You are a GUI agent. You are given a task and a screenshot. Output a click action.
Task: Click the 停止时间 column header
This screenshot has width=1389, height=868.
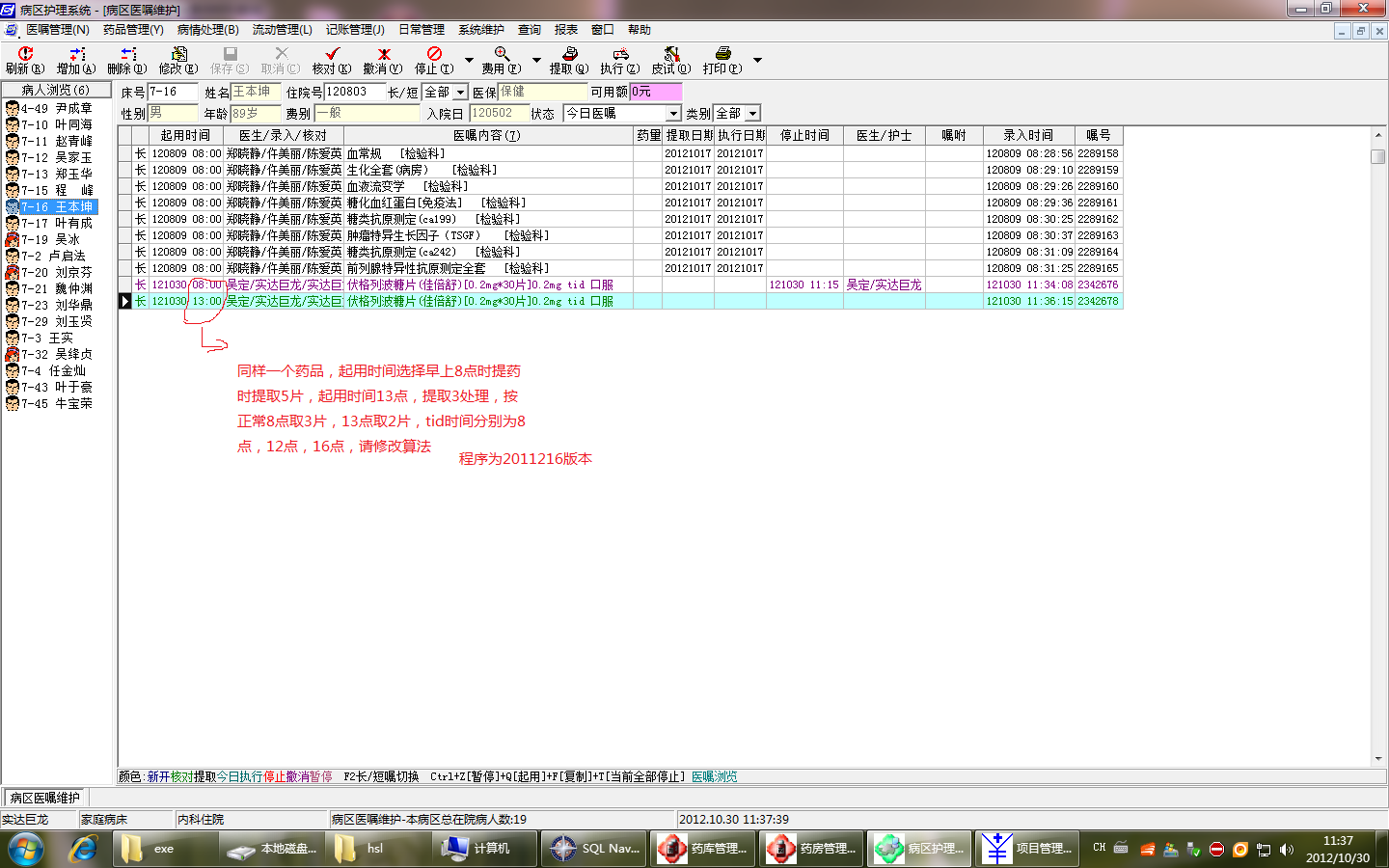804,136
